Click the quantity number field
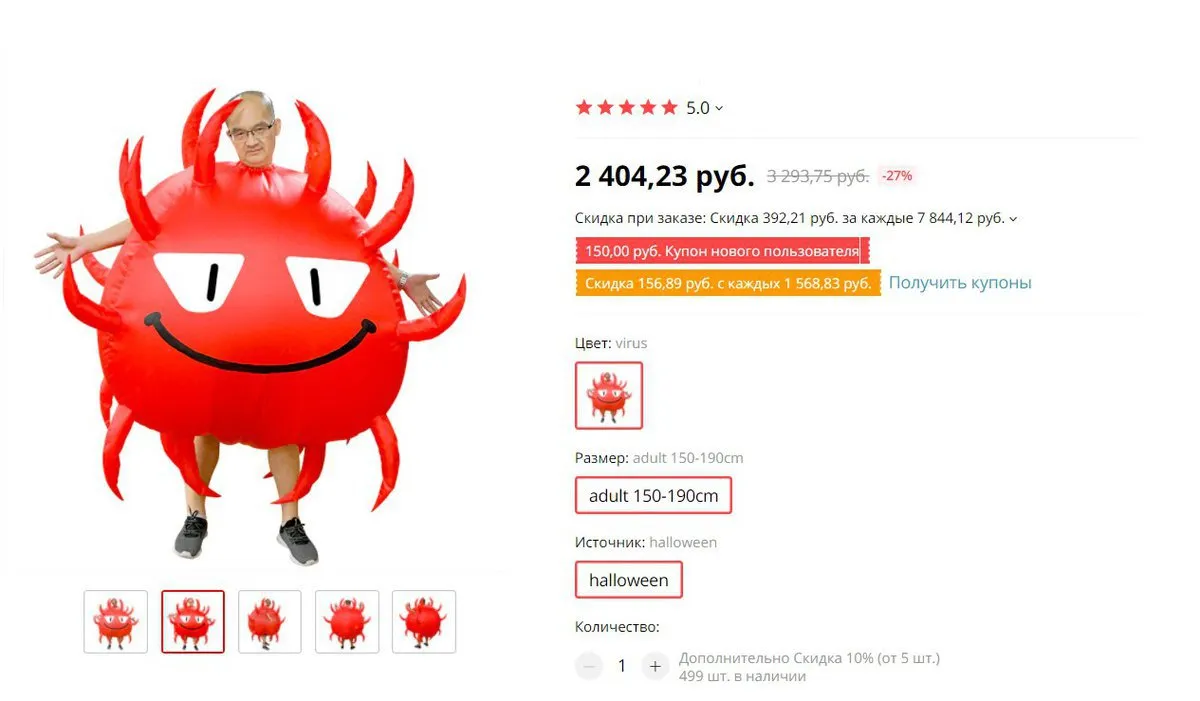Screen dimensions: 1200x701 [622, 666]
